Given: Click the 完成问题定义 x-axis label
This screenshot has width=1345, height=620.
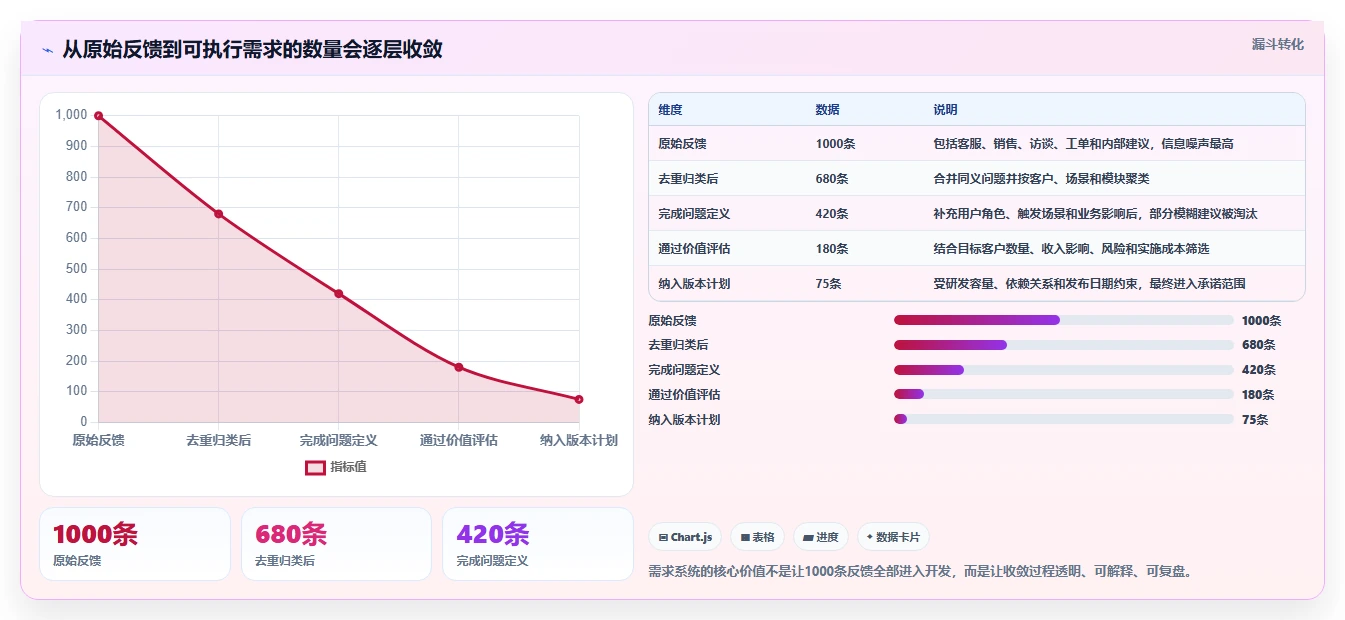Looking at the screenshot, I should tap(338, 440).
